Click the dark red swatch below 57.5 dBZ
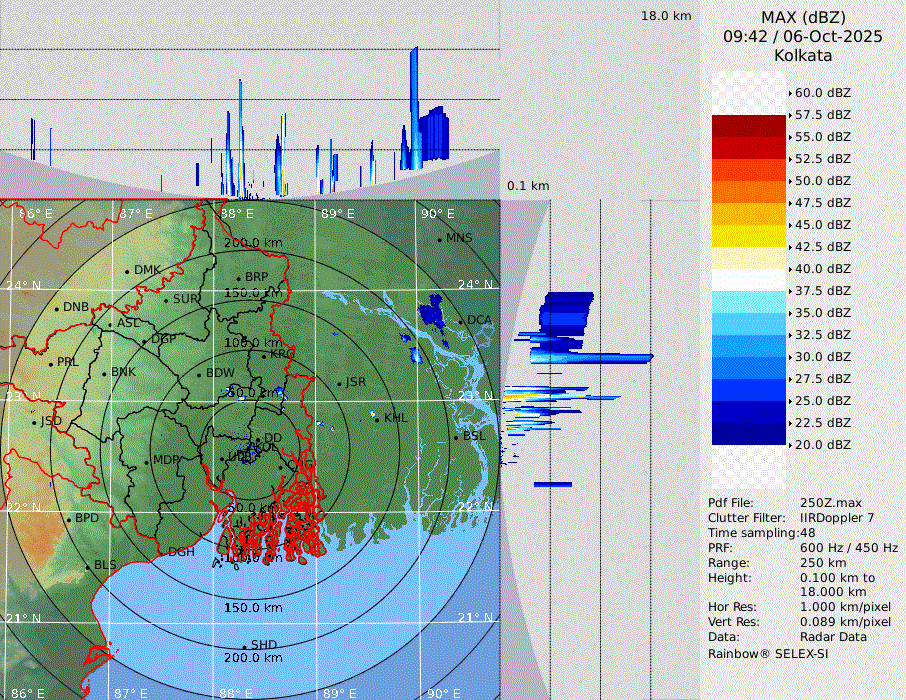906x700 pixels. click(x=749, y=126)
